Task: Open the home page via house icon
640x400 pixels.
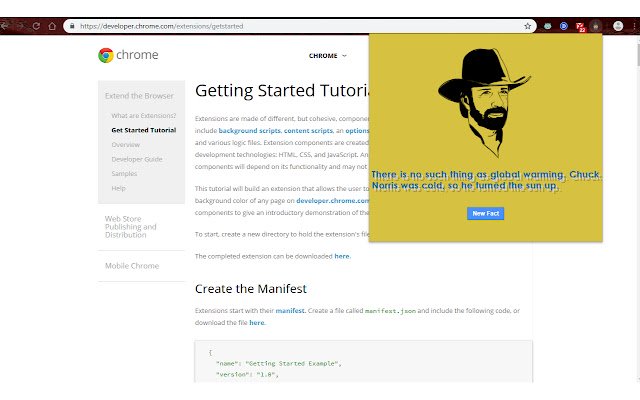Action: click(x=52, y=26)
